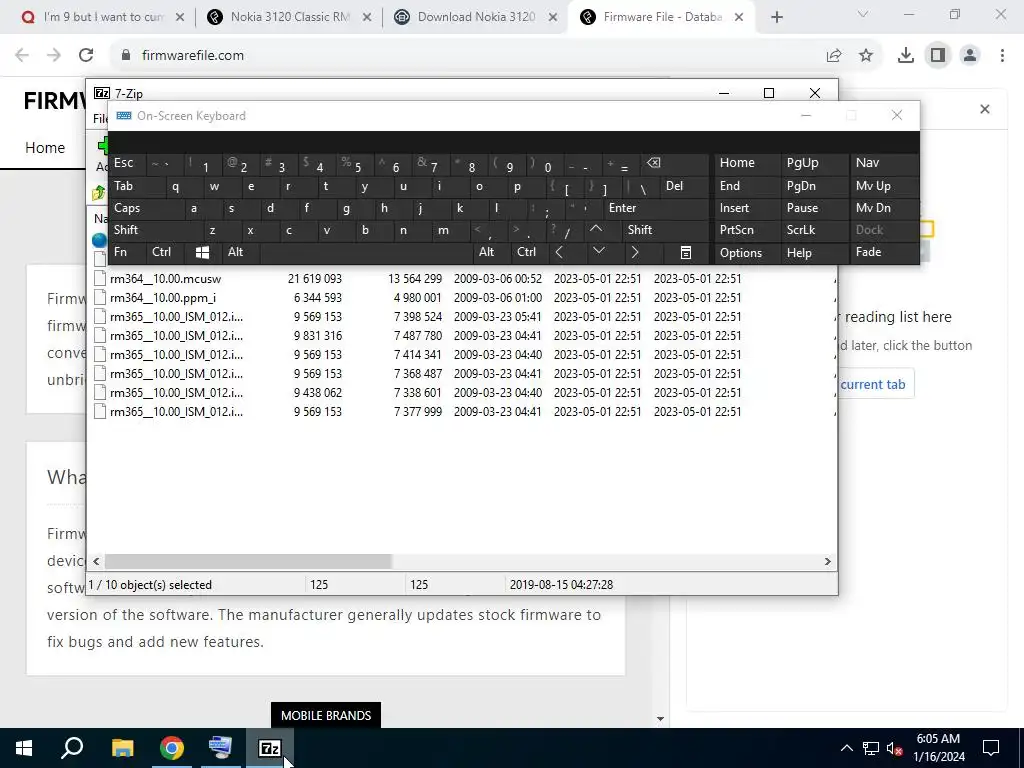Click the network tray icon

pyautogui.click(x=871, y=748)
